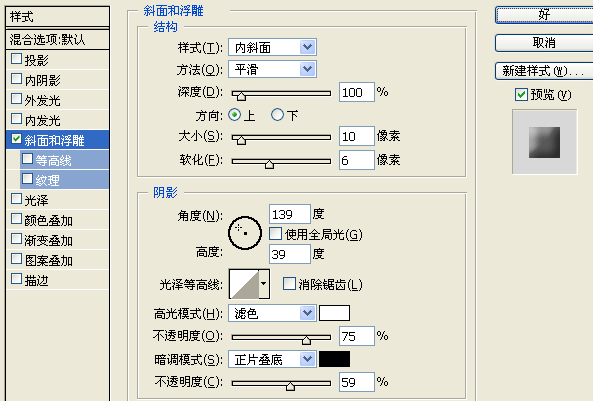Viewport: 593px width, 401px height.
Task: Click the white highlight color swatch
Action: point(334,313)
